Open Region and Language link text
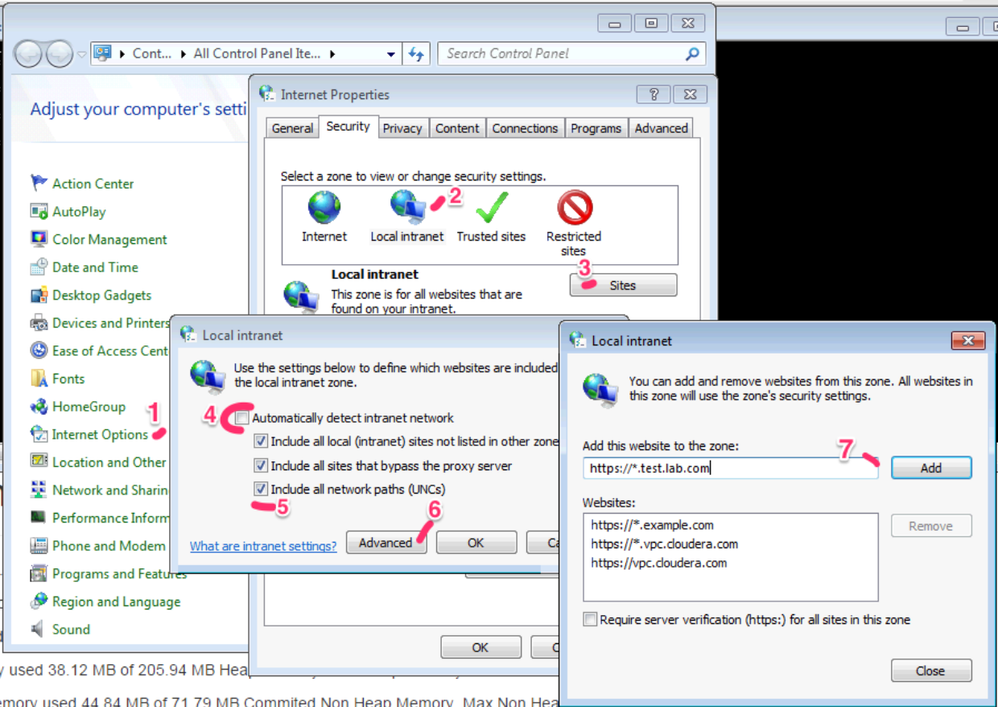The height and width of the screenshot is (707, 998). click(x=116, y=601)
